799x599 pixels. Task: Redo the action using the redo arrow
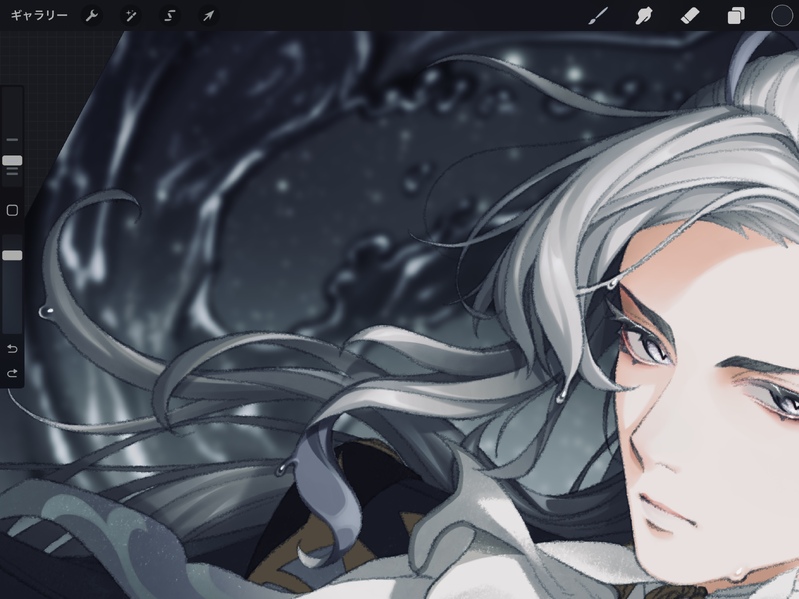tap(12, 373)
